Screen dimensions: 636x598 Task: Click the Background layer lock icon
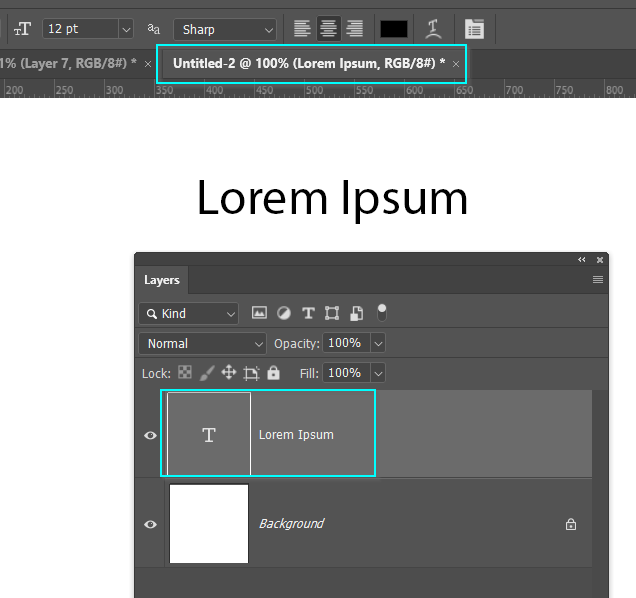[x=571, y=524]
